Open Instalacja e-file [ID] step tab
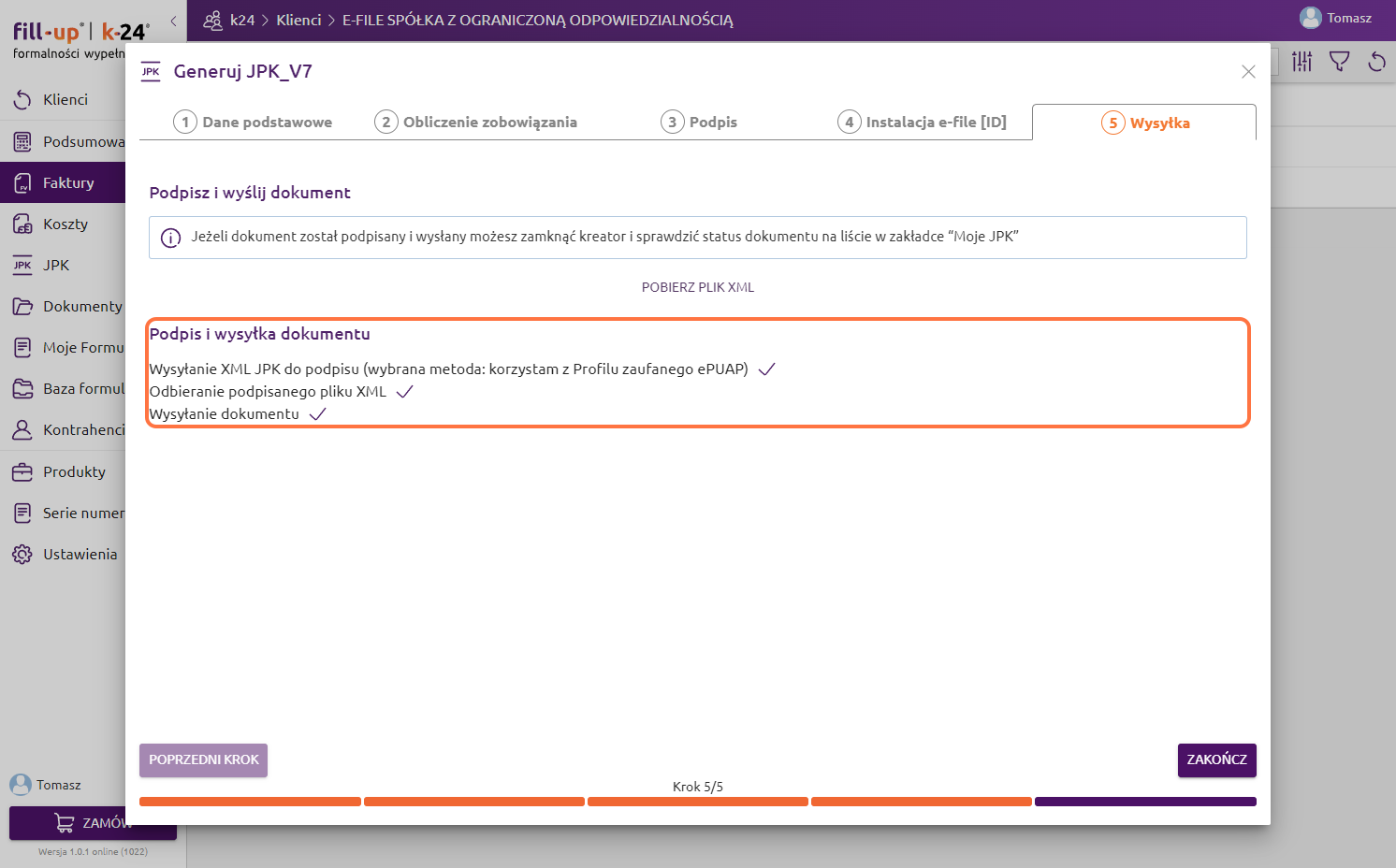Image resolution: width=1396 pixels, height=868 pixels. pyautogui.click(x=922, y=123)
